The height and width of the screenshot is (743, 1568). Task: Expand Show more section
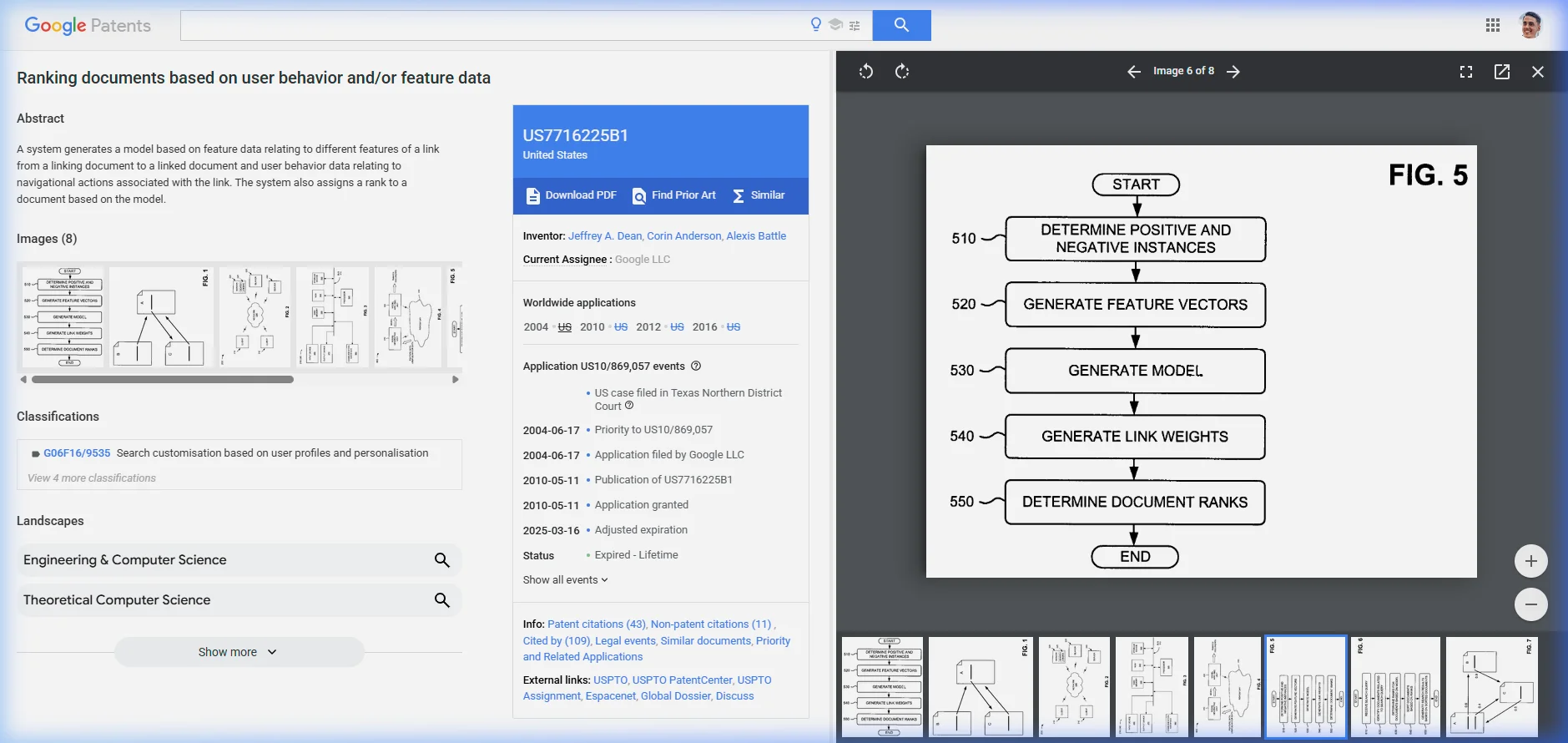pyautogui.click(x=239, y=652)
